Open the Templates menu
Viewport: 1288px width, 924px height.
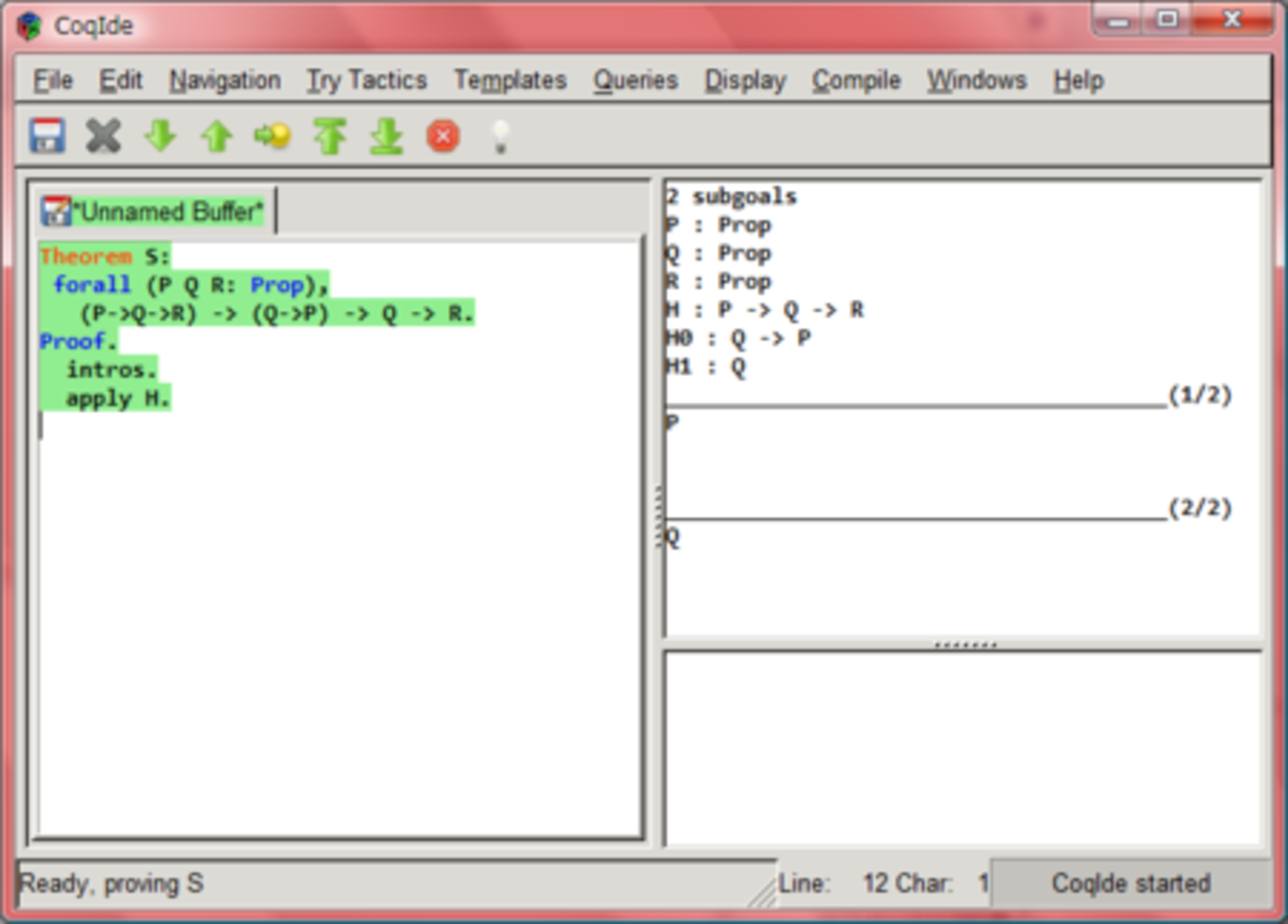(510, 80)
